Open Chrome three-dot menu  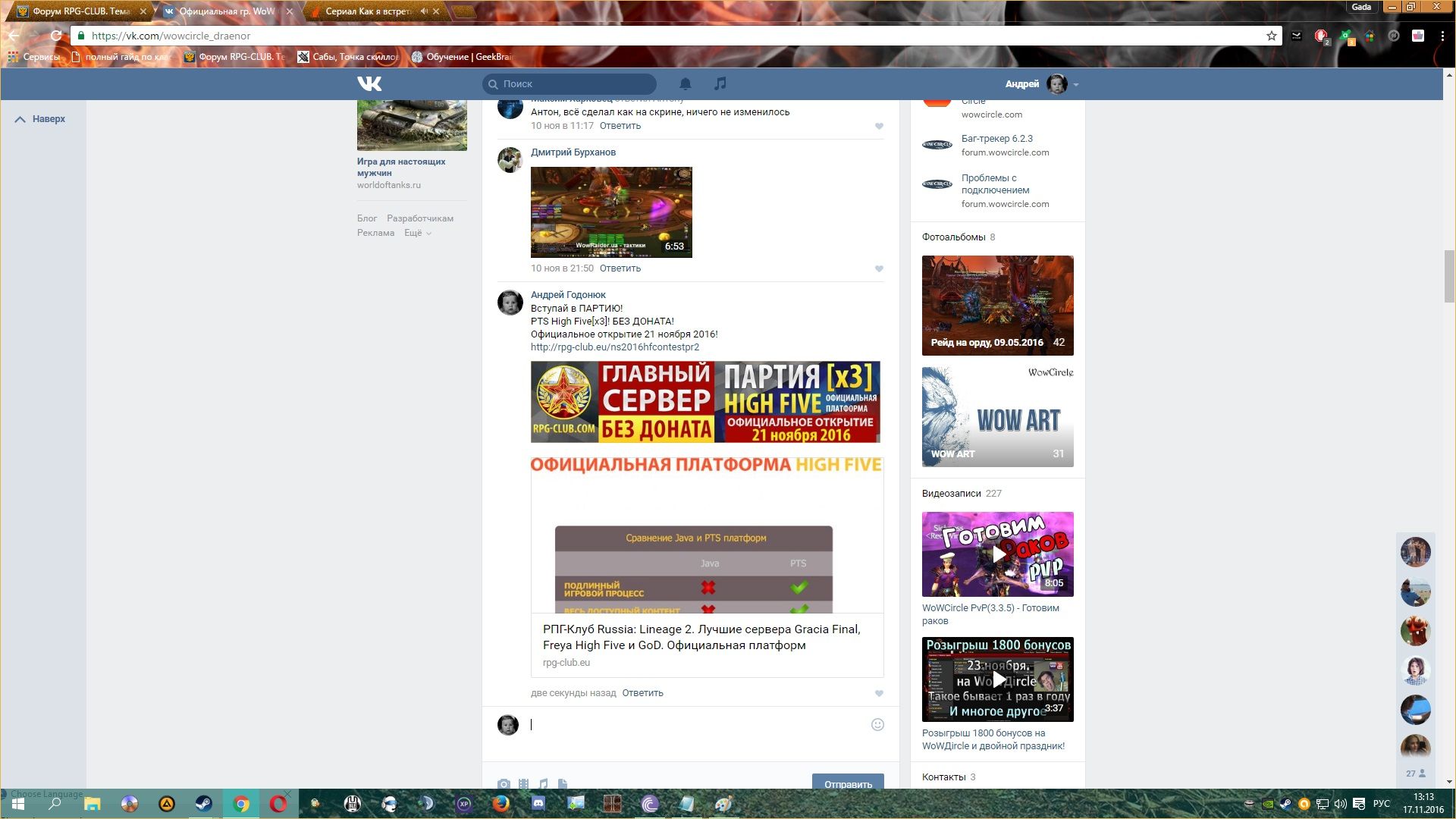coord(1442,36)
